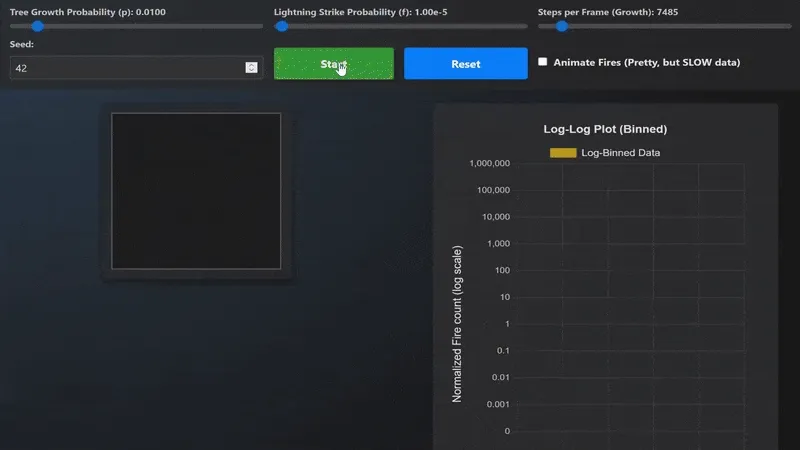Image resolution: width=800 pixels, height=450 pixels.
Task: Click the Start button
Action: [x=333, y=63]
